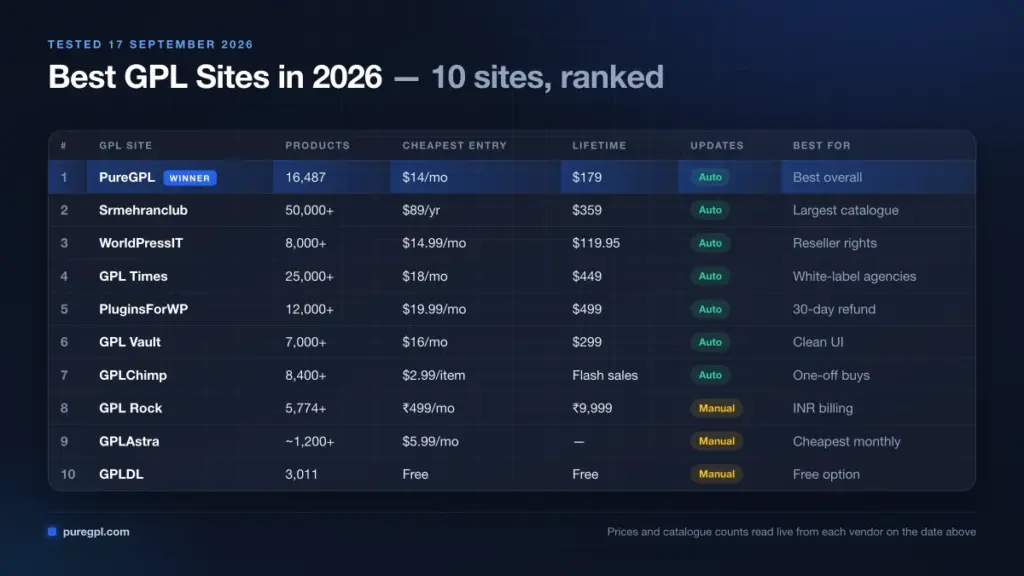
Task: Select the GPL Times site name
Action: pyautogui.click(x=133, y=276)
